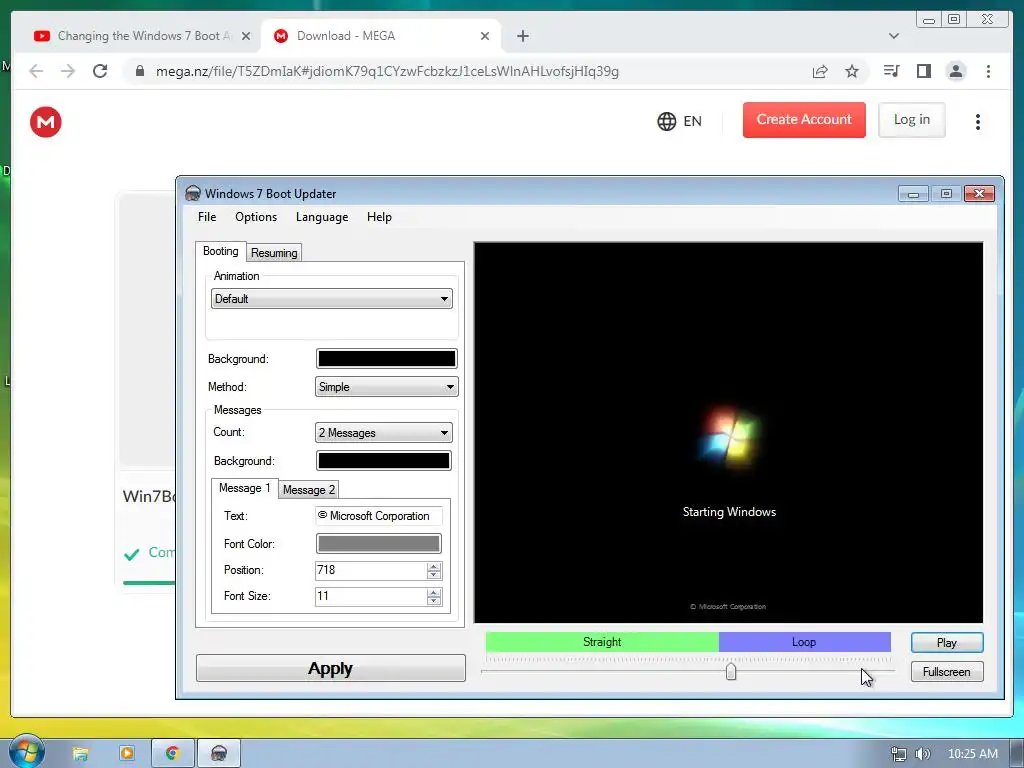Select the Booting tab
Image resolution: width=1024 pixels, height=768 pixels.
point(221,251)
